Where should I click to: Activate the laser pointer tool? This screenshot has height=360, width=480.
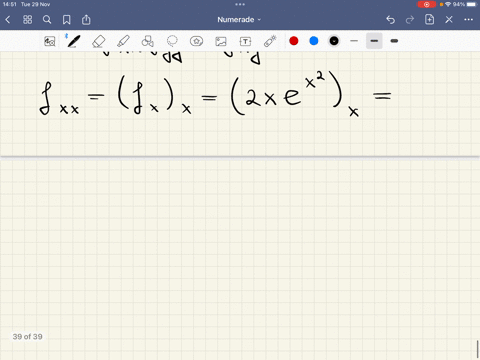pyautogui.click(x=270, y=41)
